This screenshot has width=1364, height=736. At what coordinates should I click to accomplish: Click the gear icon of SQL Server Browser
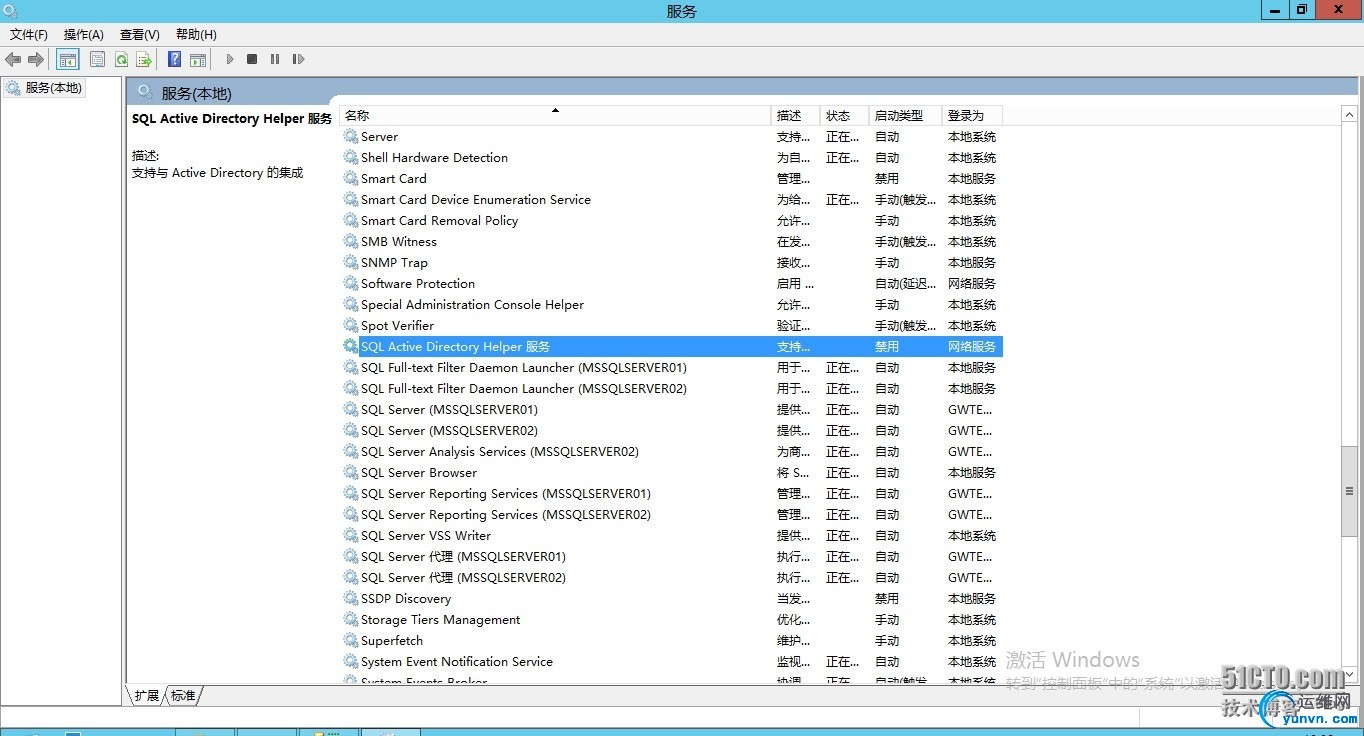[x=351, y=473]
